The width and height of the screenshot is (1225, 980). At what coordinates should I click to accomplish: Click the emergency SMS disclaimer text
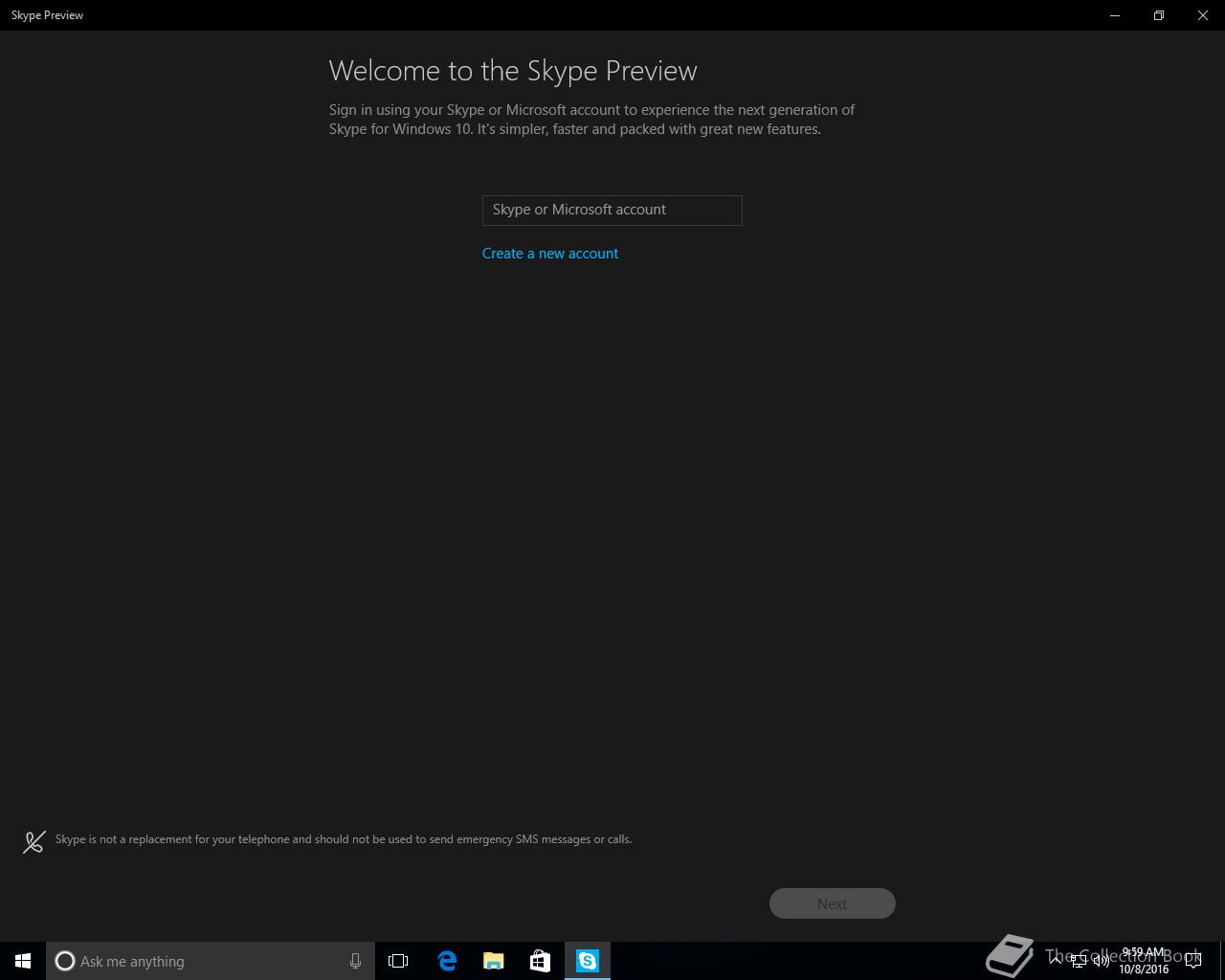[344, 839]
